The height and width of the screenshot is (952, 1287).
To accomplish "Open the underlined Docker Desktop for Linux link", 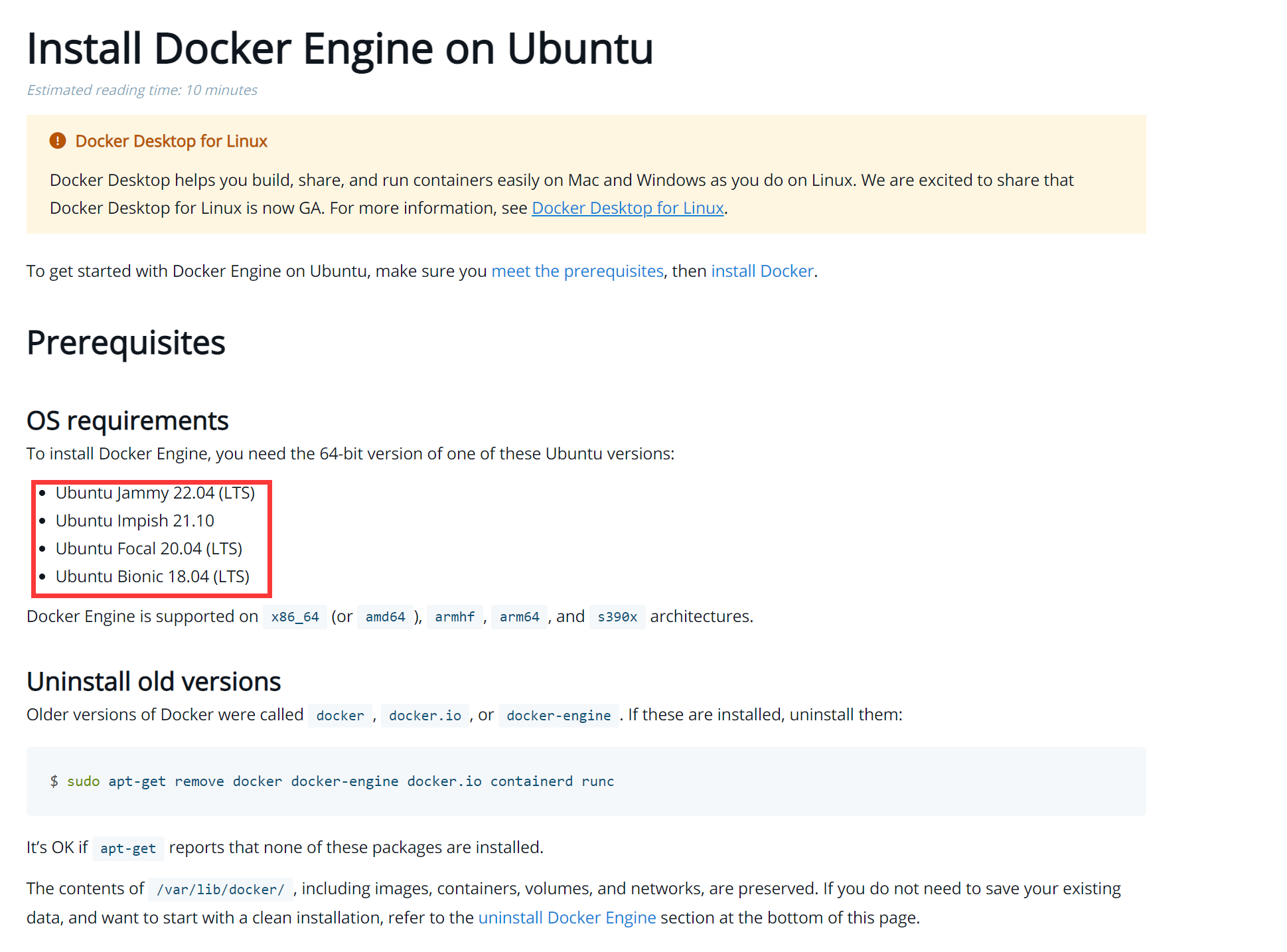I will click(627, 208).
